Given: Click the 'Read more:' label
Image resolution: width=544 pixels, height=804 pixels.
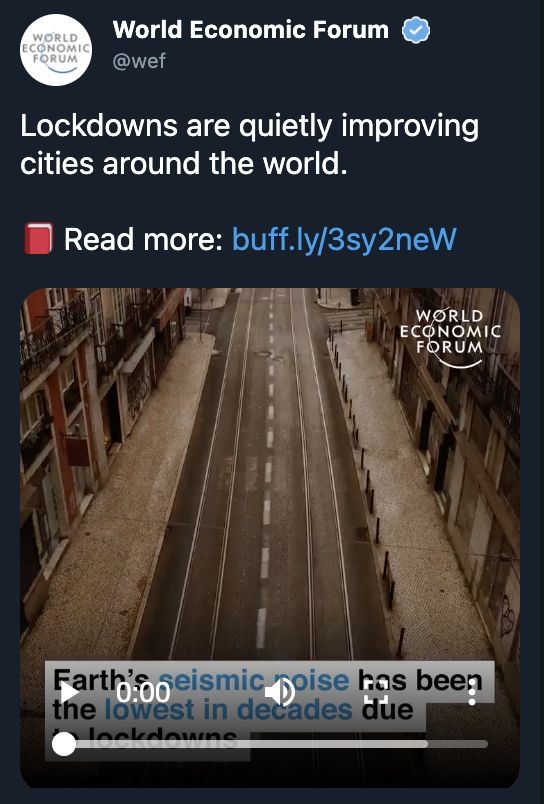Looking at the screenshot, I should pyautogui.click(x=143, y=239).
